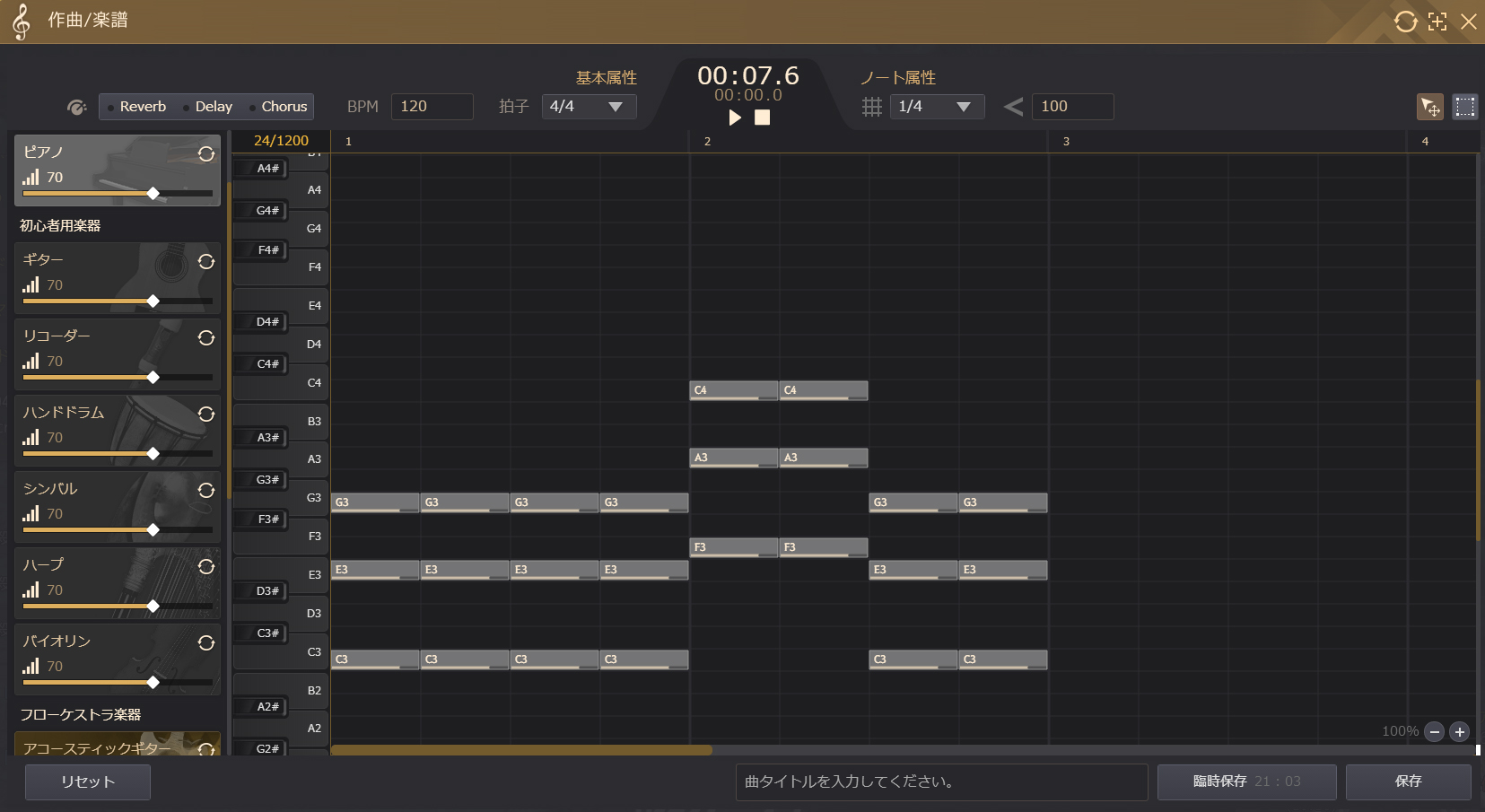Click the effects gauge icon beside Reverb
Image resolution: width=1485 pixels, height=812 pixels.
(77, 108)
